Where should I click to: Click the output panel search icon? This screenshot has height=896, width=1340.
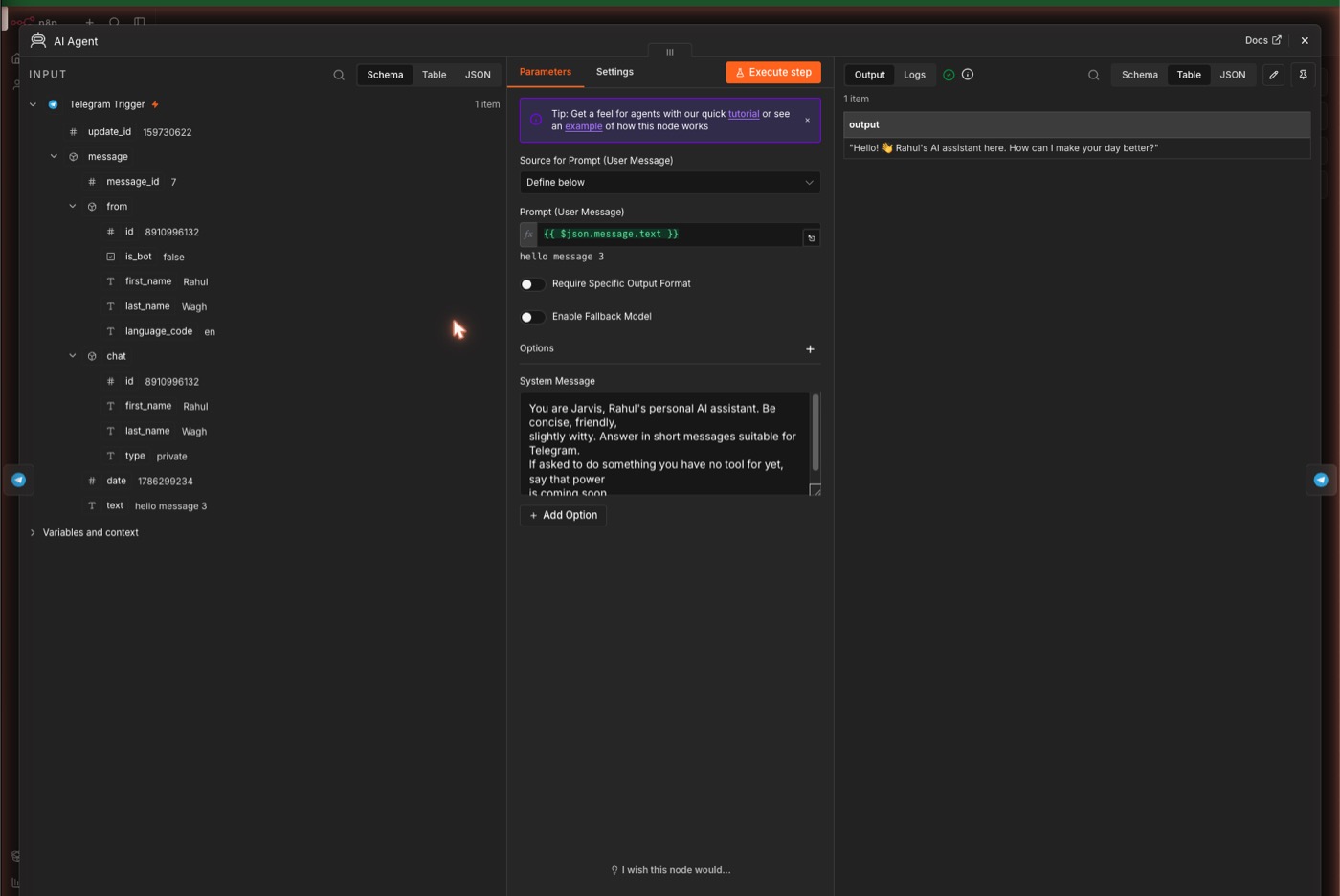(x=1093, y=75)
